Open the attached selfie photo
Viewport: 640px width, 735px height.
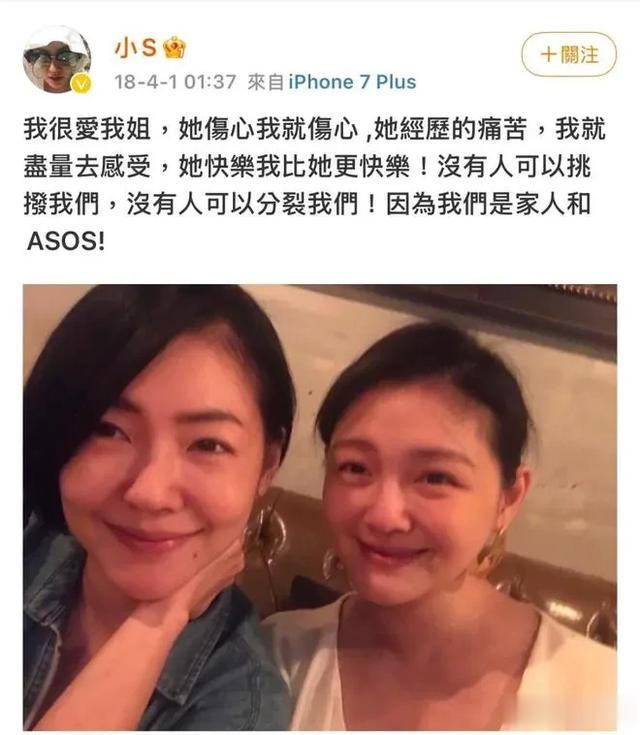point(320,507)
